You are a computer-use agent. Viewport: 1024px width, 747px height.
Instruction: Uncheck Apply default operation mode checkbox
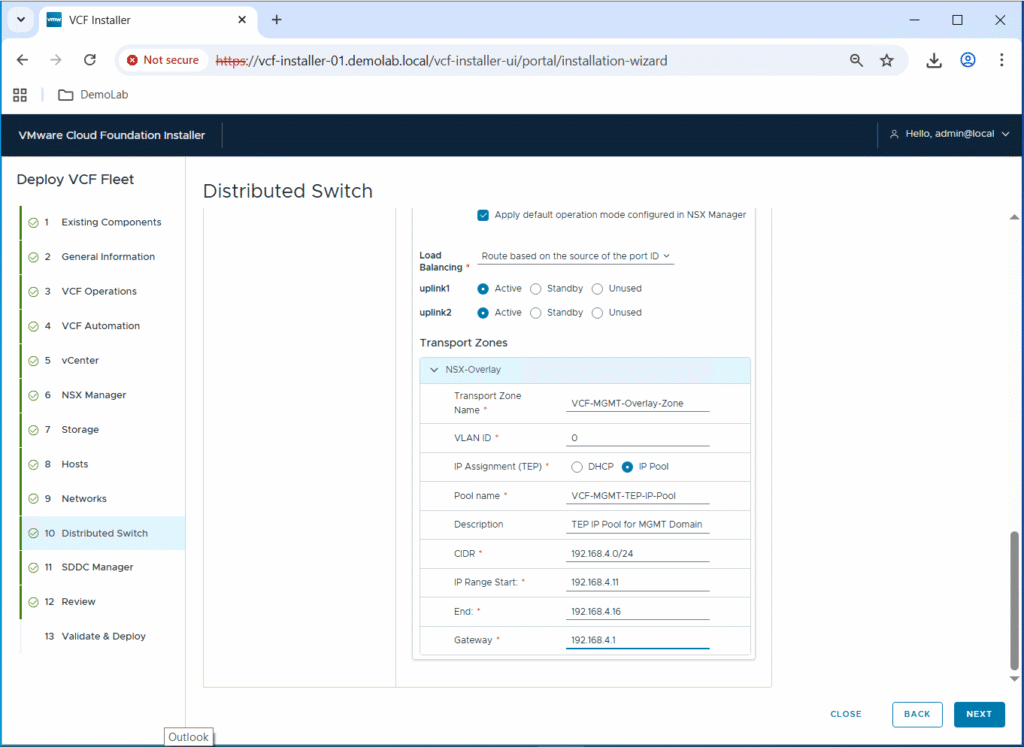pos(483,215)
